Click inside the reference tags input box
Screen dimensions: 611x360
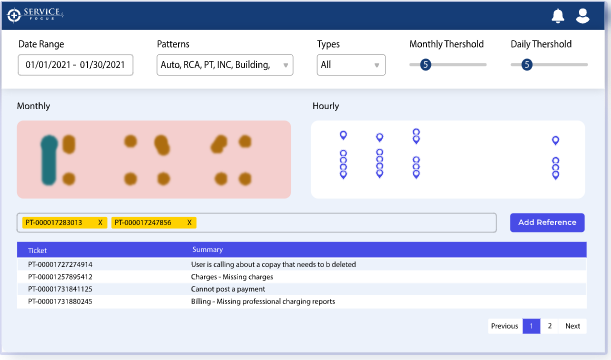pyautogui.click(x=256, y=222)
